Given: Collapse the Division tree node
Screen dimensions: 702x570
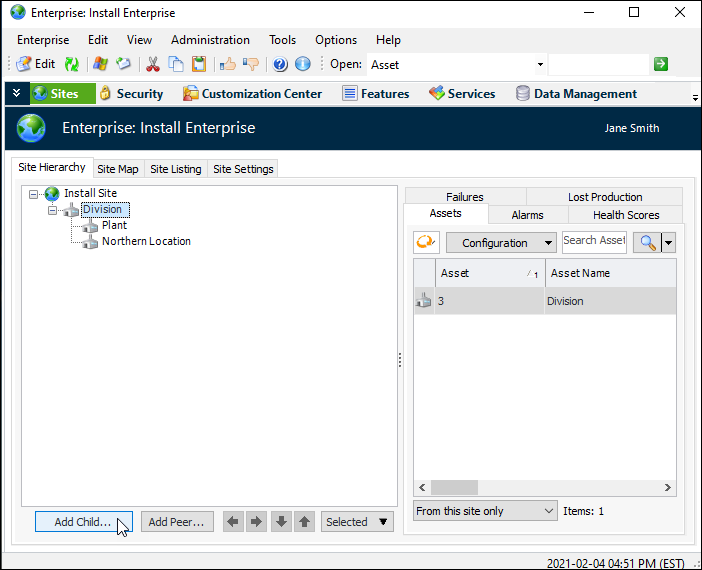Looking at the screenshot, I should [x=53, y=210].
